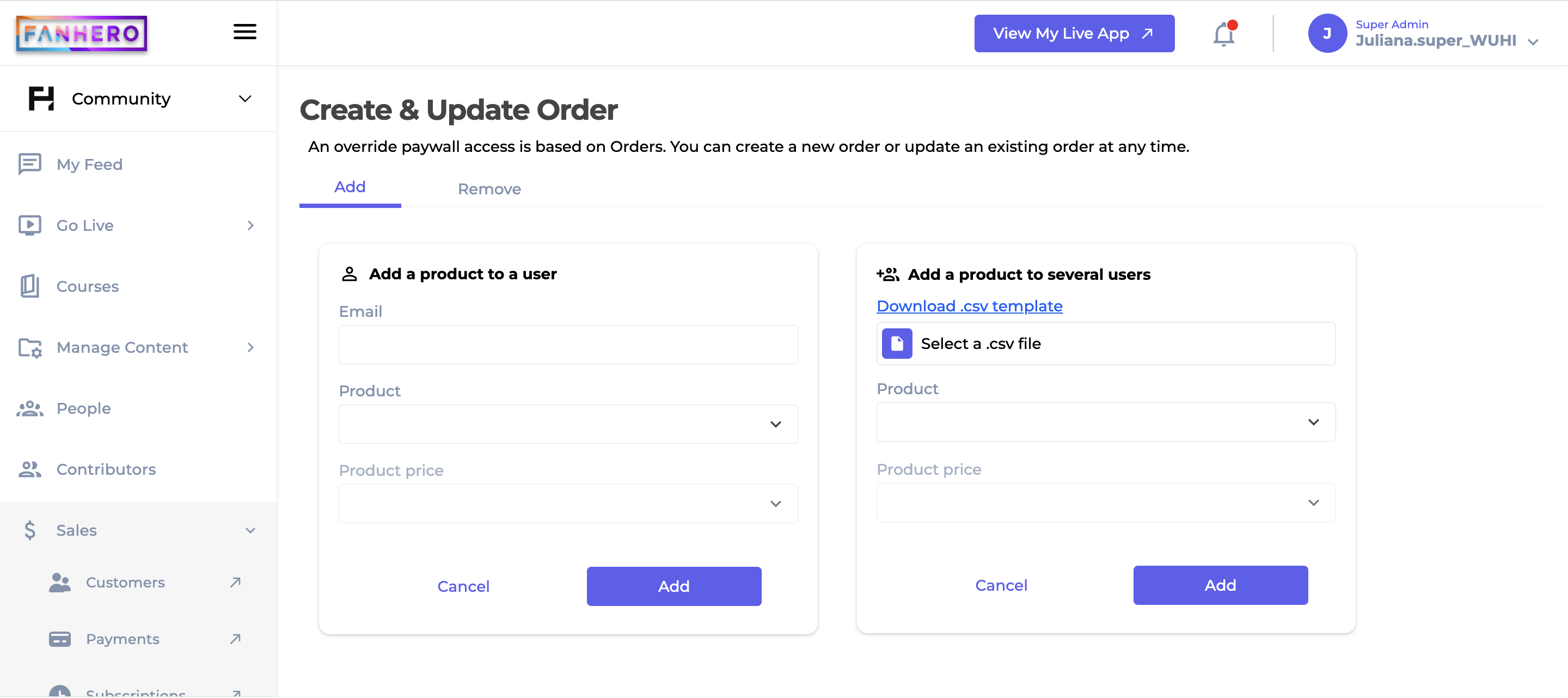Click the Download .csv template link
Viewport: 1568px width, 698px height.
969,305
